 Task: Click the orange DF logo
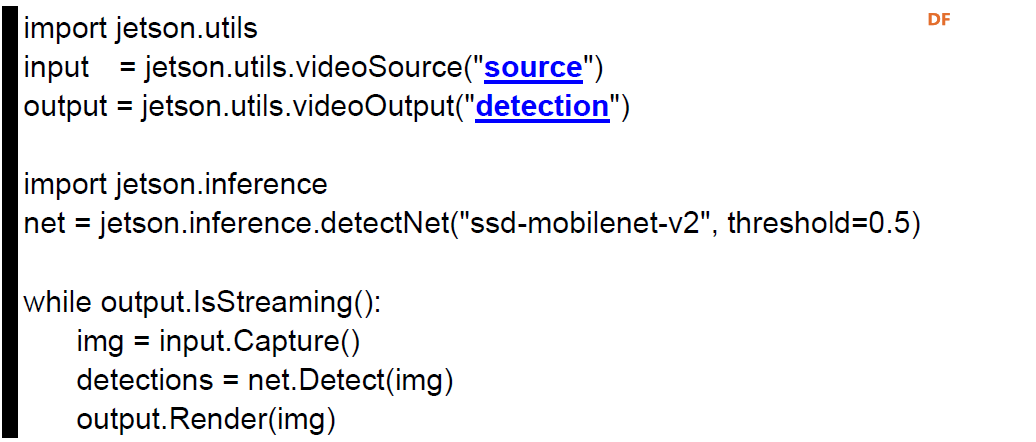938,20
